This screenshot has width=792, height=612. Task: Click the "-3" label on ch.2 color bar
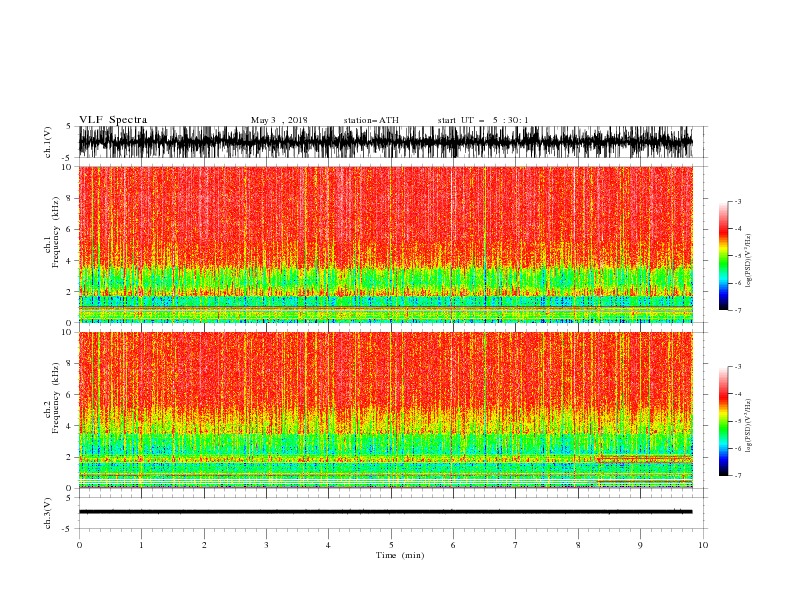click(x=738, y=367)
